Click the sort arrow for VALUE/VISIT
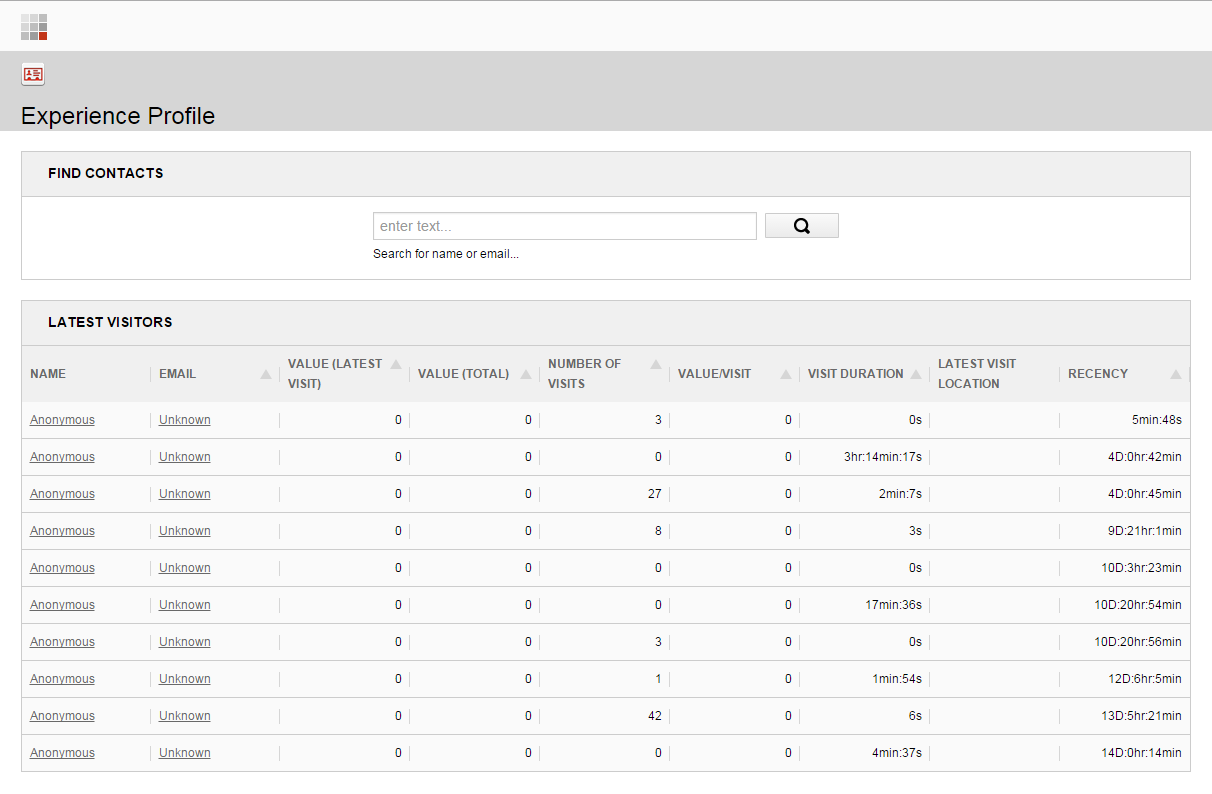Screen dimensions: 1212x794 (x=786, y=373)
